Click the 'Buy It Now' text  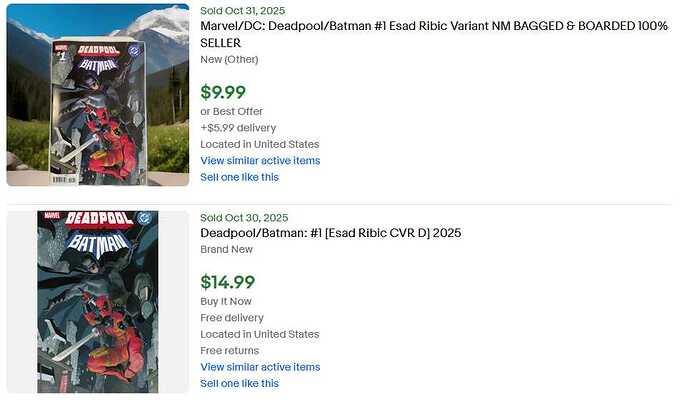tap(226, 301)
